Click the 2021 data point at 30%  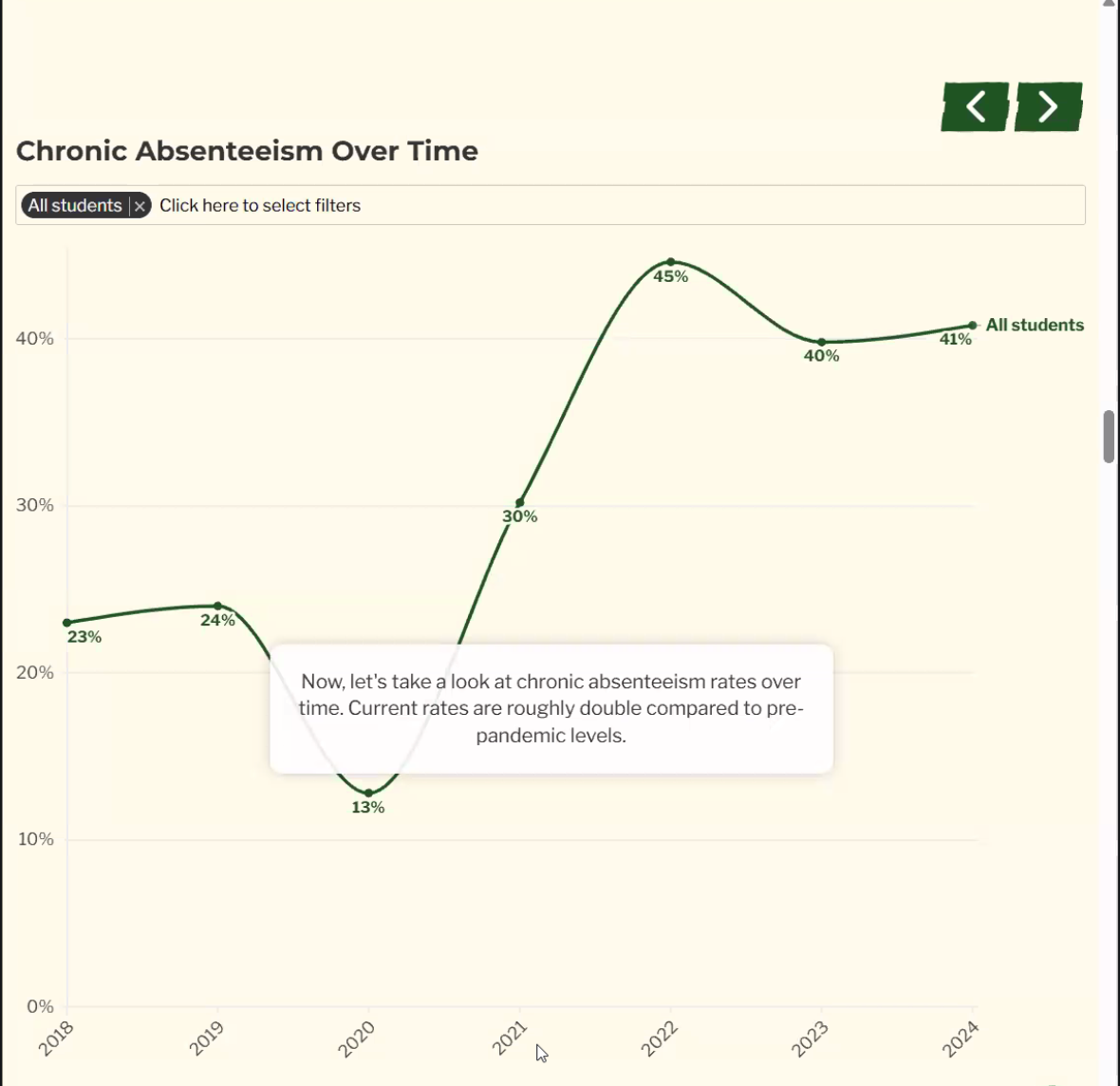pos(520,503)
